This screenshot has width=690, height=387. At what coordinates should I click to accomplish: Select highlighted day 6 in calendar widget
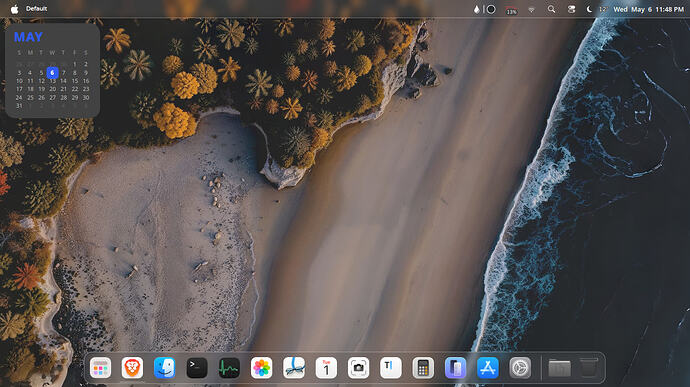(x=52, y=73)
